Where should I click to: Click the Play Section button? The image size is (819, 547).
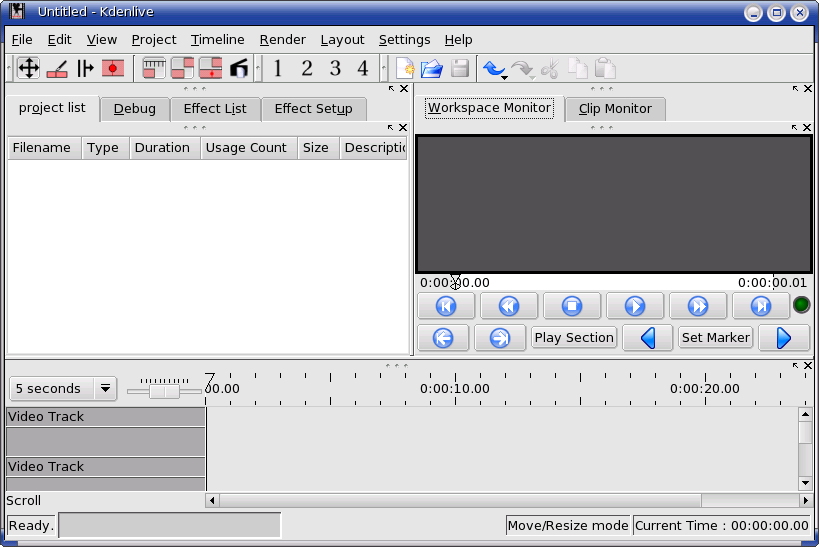pos(574,338)
